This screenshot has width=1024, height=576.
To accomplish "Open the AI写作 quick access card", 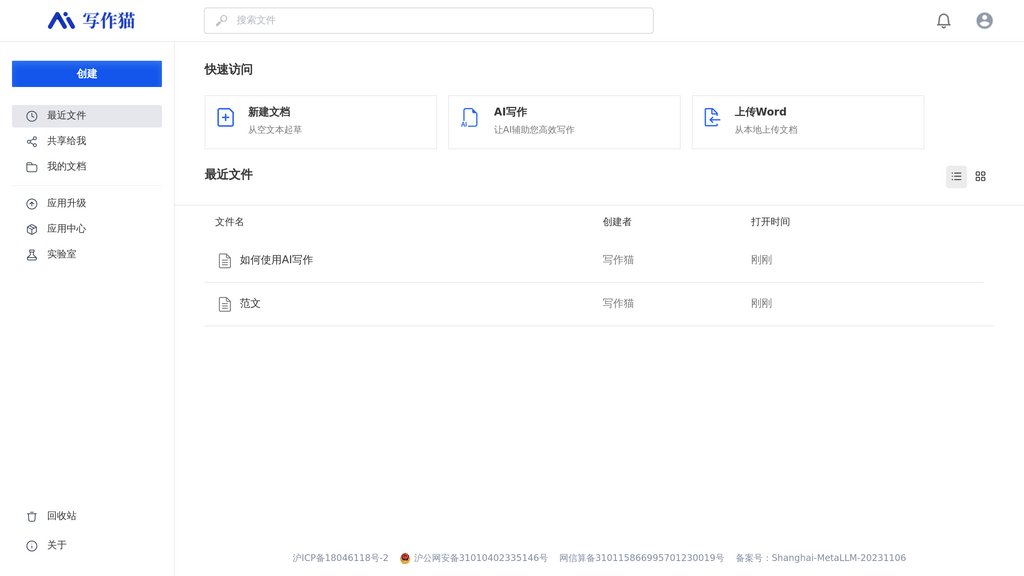I will point(564,121).
